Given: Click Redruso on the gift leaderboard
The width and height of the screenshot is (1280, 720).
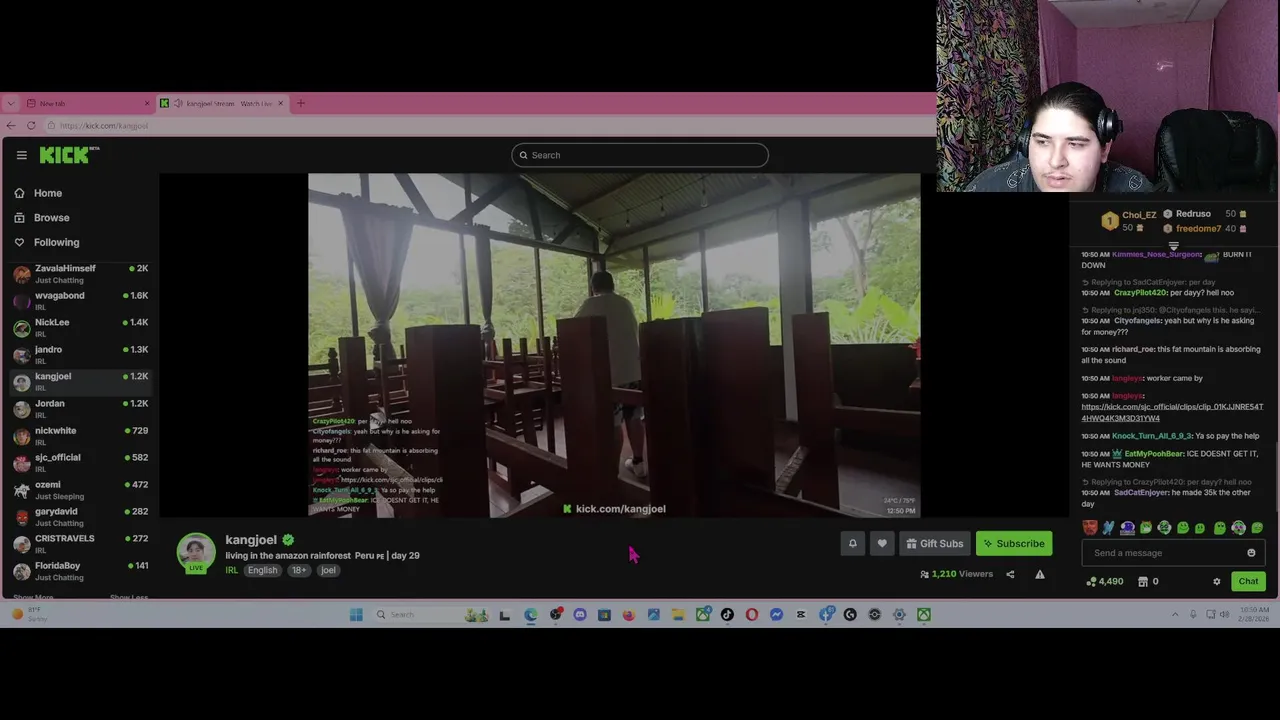Looking at the screenshot, I should (1193, 213).
